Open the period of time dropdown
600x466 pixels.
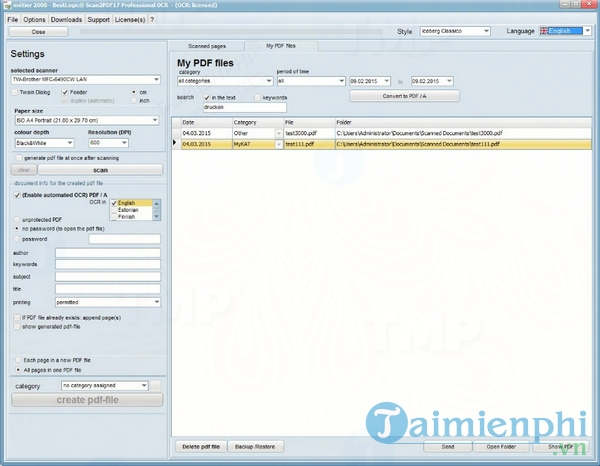pyautogui.click(x=311, y=81)
